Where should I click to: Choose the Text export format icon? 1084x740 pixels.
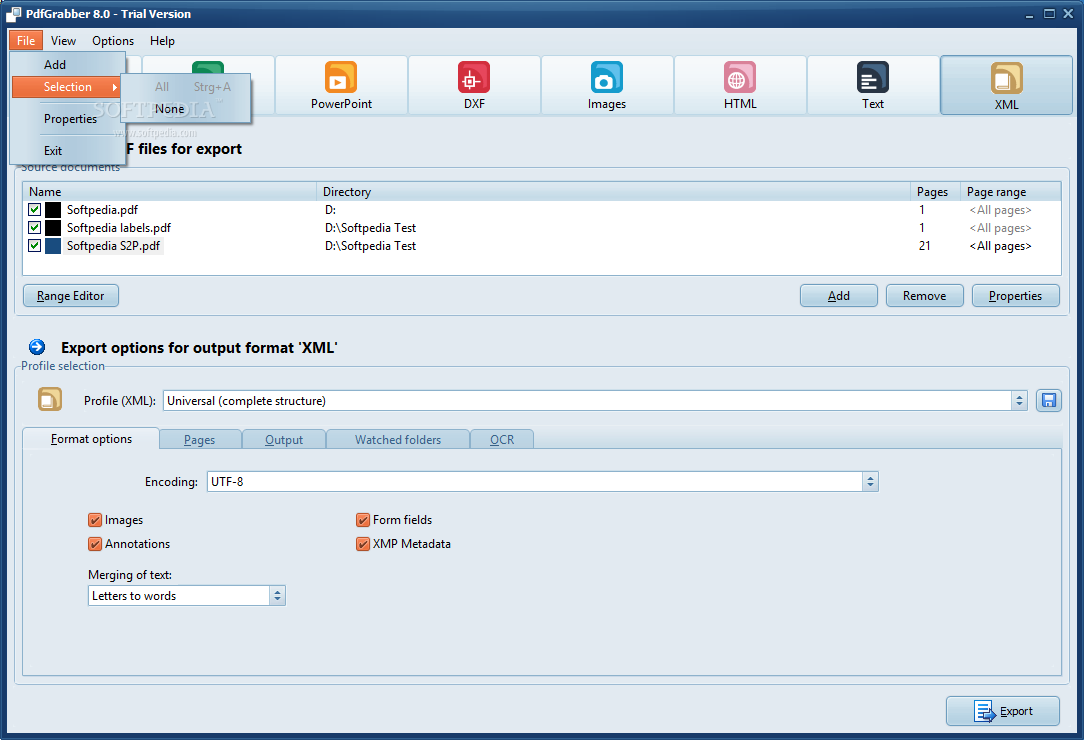tap(872, 77)
